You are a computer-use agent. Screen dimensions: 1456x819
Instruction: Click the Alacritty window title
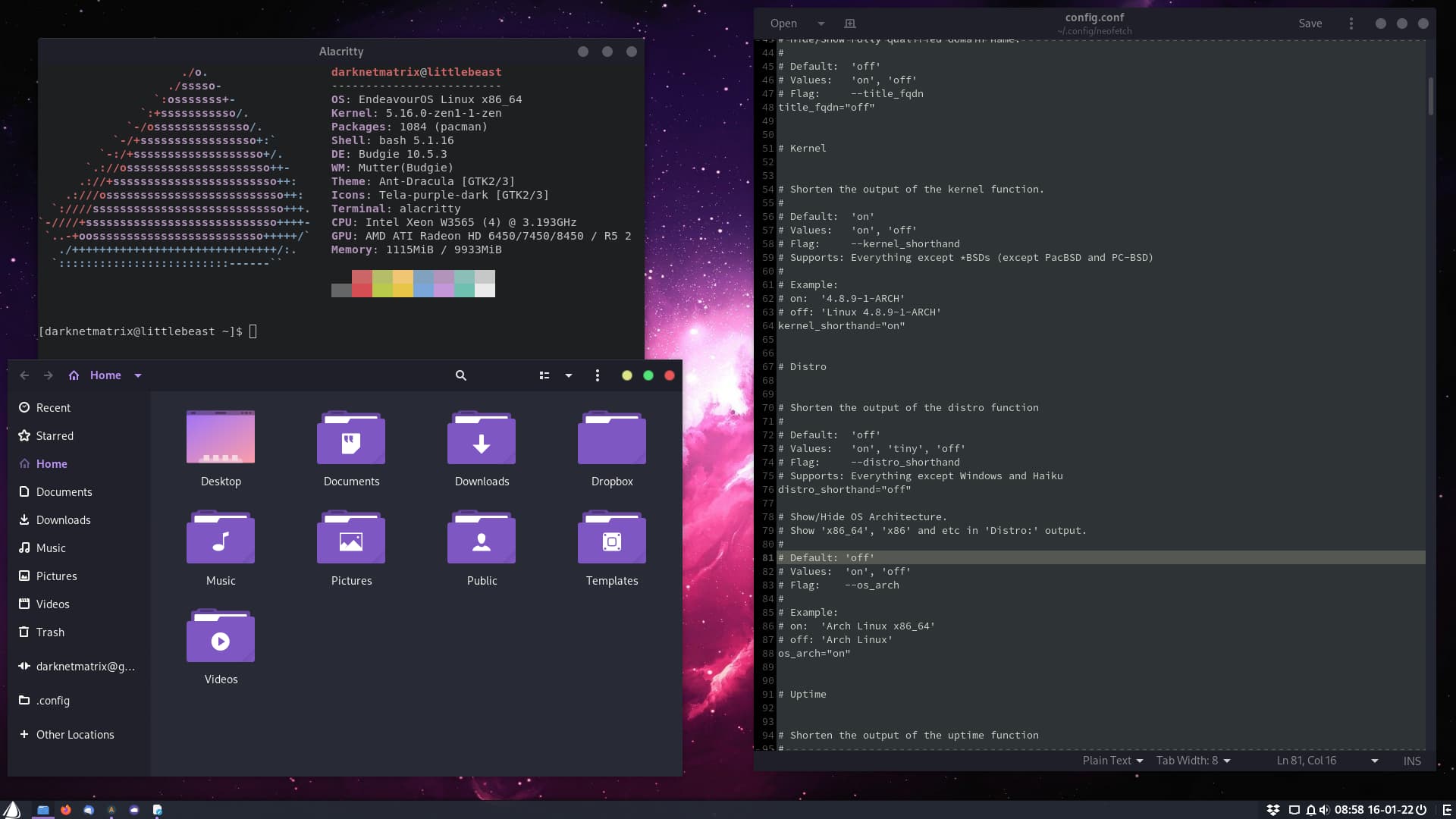tap(341, 52)
